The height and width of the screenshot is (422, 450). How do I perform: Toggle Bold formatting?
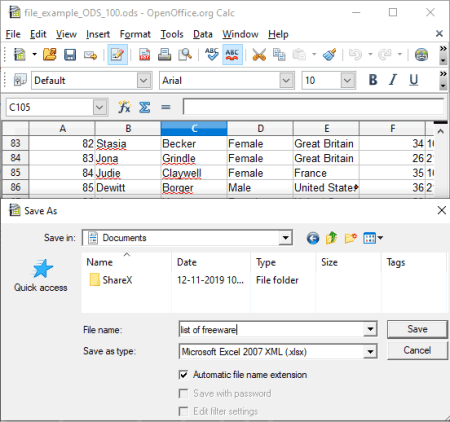click(373, 80)
